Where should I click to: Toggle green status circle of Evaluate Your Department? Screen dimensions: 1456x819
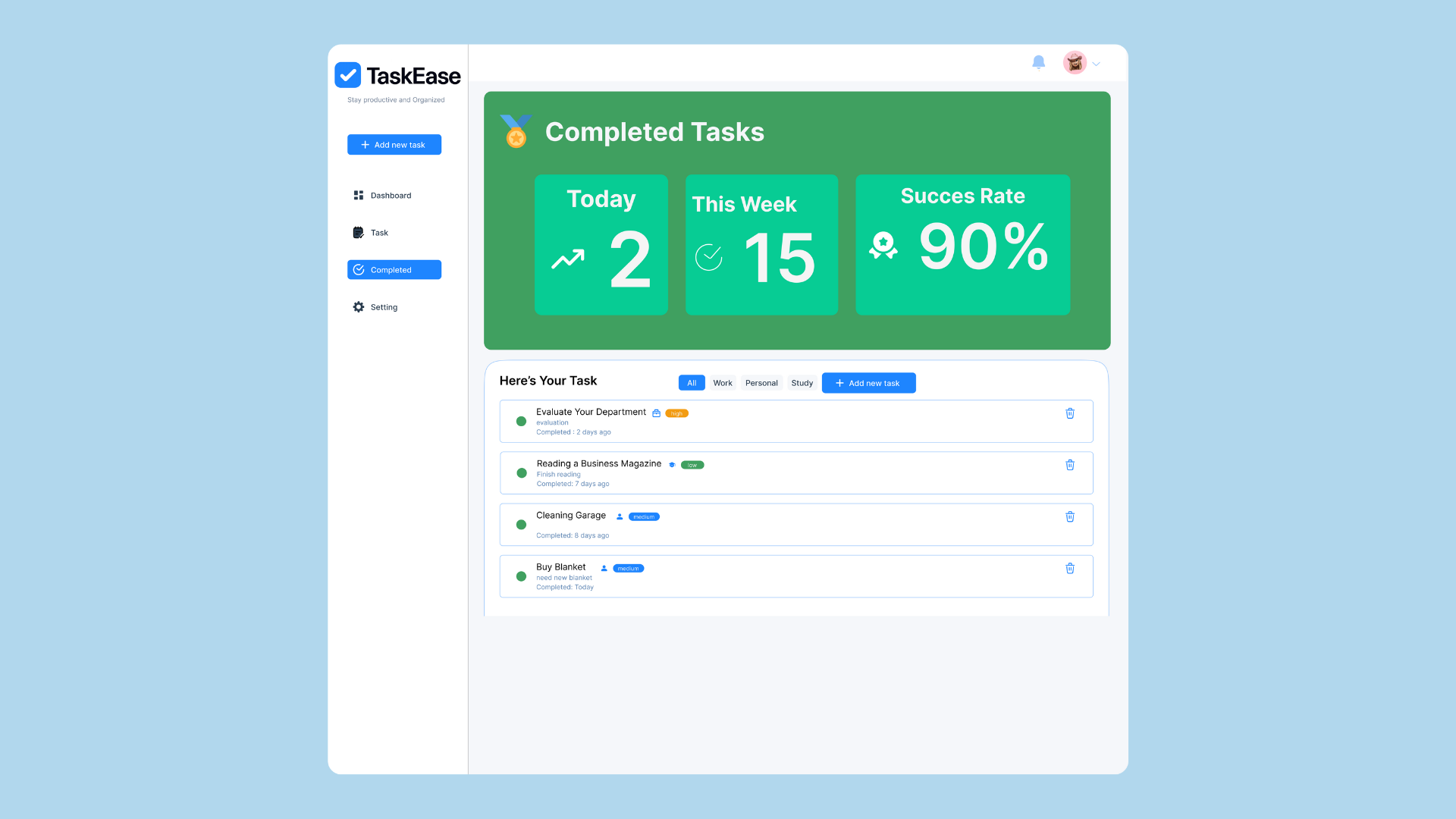point(521,422)
